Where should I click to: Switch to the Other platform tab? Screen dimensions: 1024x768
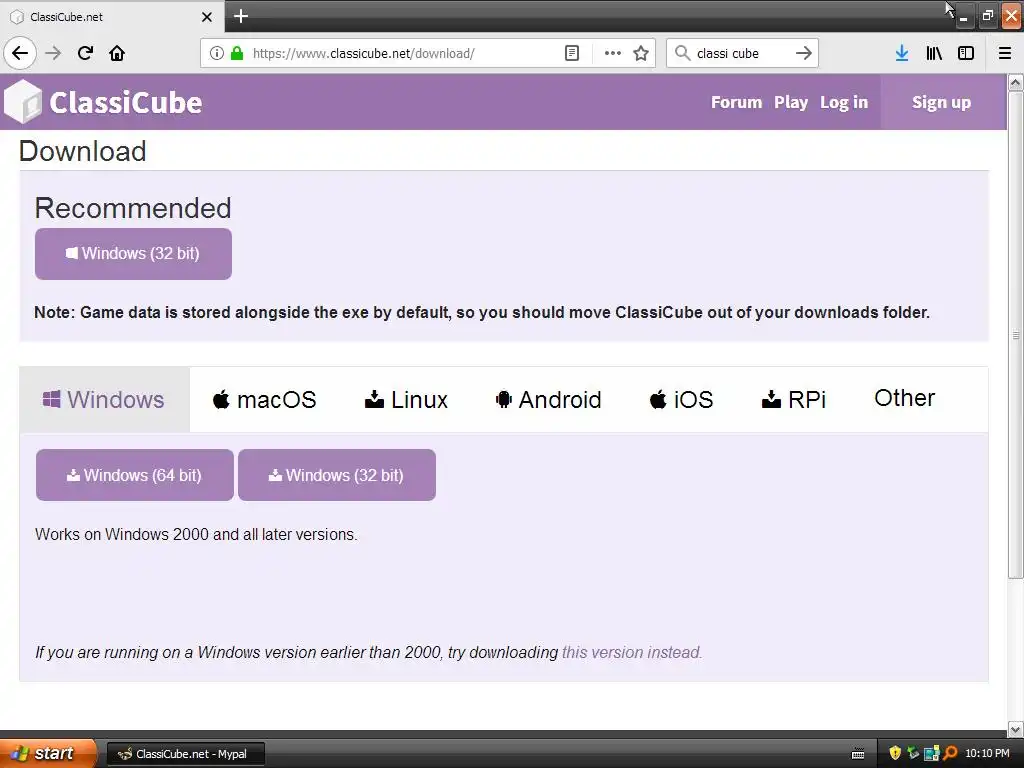click(x=904, y=398)
